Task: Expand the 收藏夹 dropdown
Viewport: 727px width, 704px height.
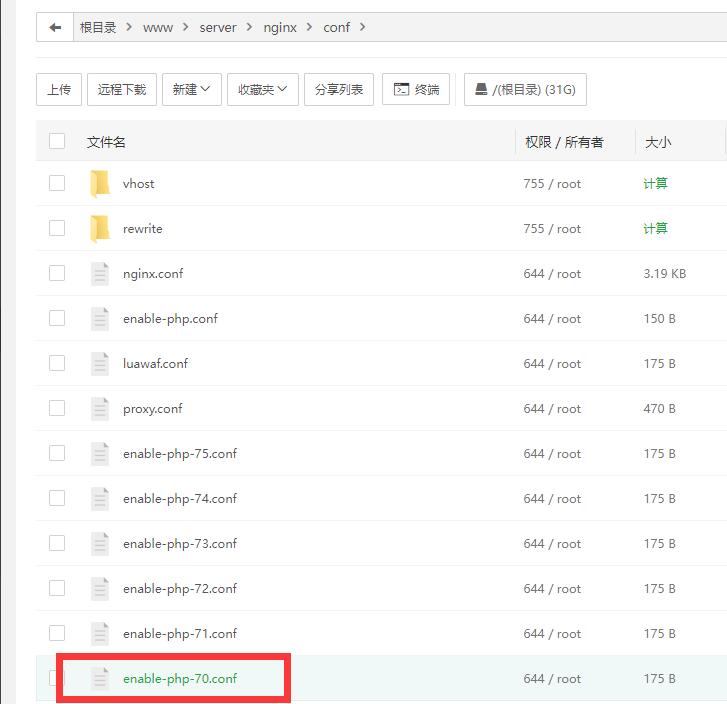Action: (262, 89)
